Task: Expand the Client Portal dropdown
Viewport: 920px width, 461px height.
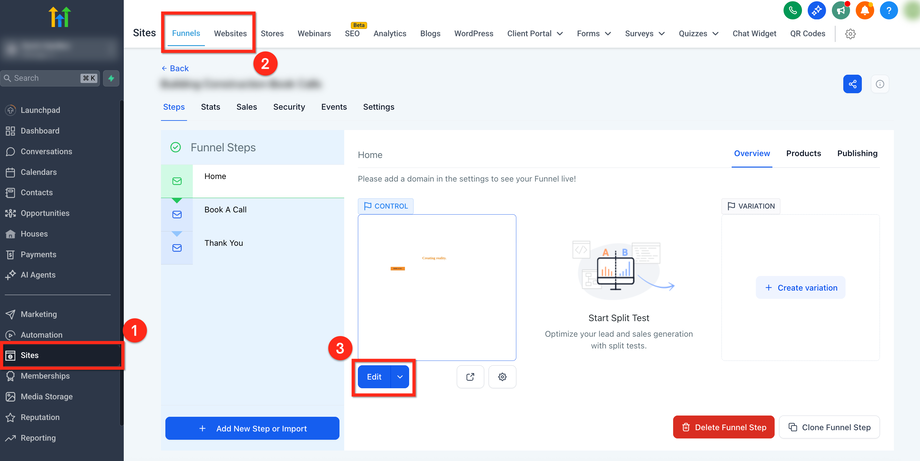Action: 535,33
